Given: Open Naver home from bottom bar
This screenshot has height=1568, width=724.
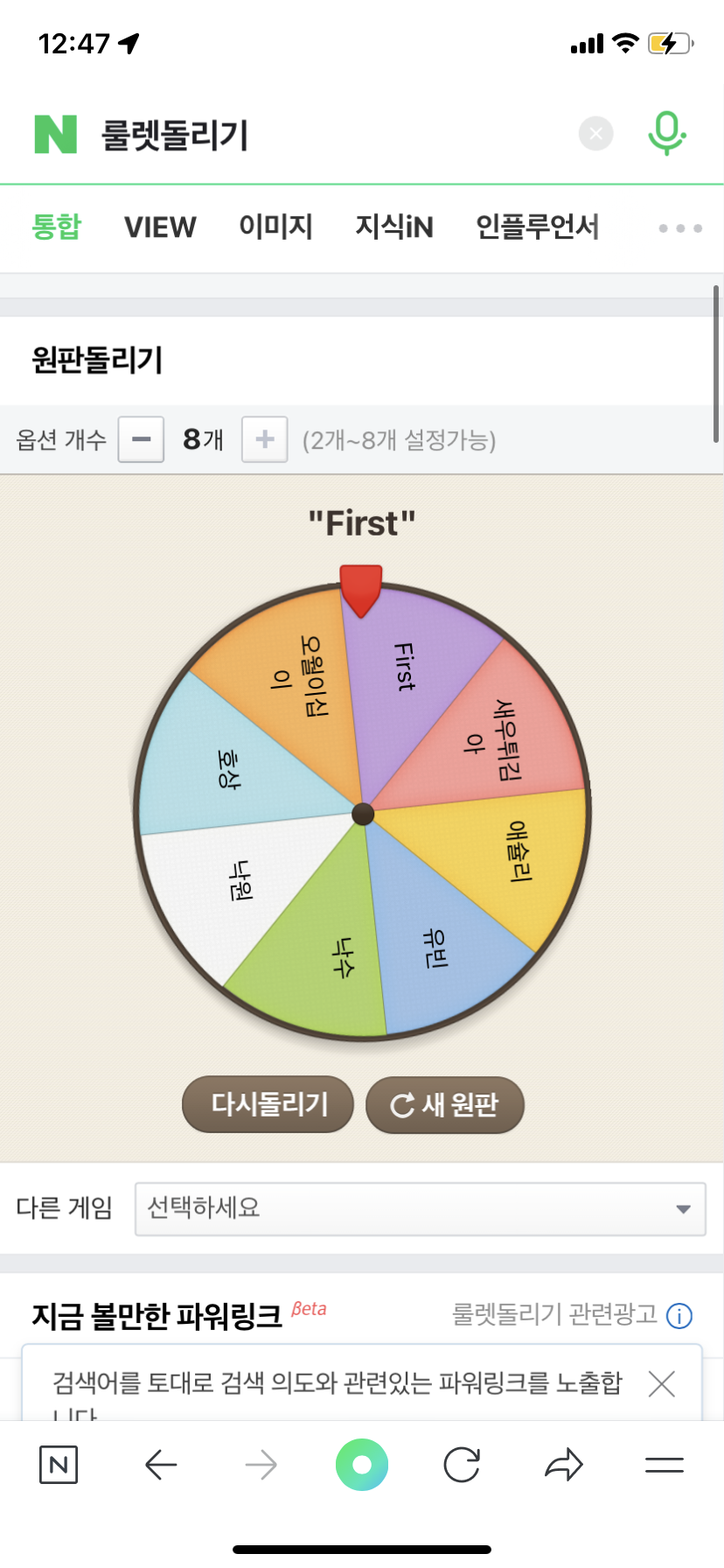Looking at the screenshot, I should point(59,1465).
